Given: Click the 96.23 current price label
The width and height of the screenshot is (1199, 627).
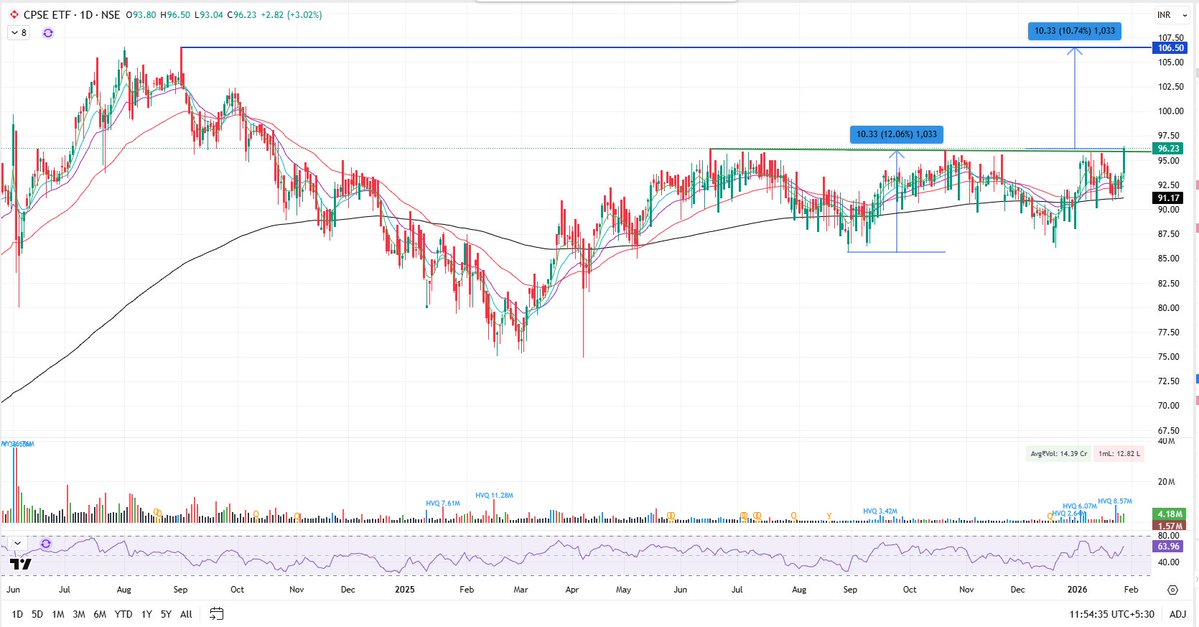Looking at the screenshot, I should tap(1168, 148).
